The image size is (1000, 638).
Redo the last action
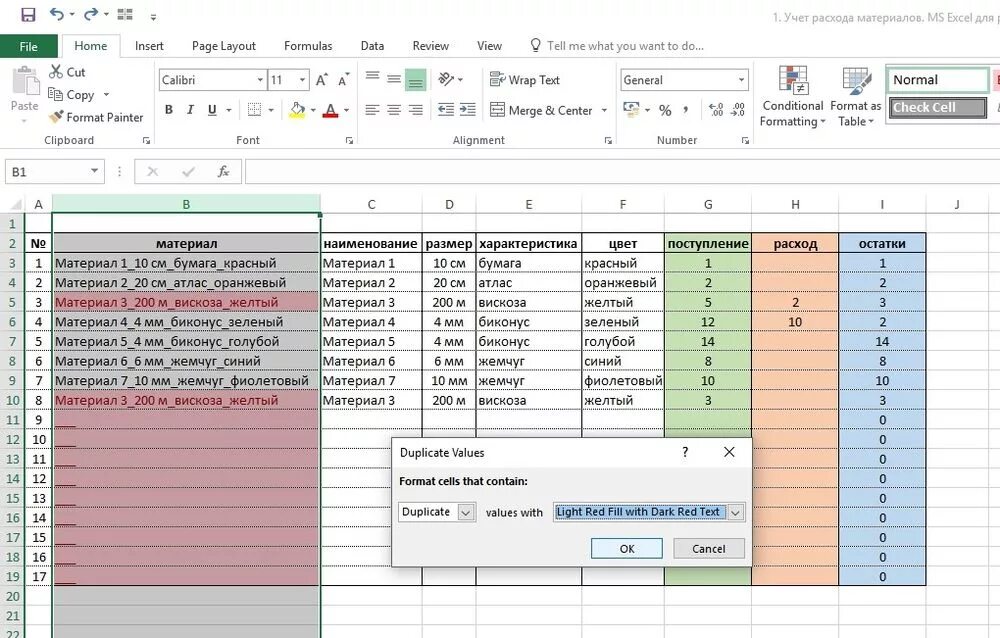coord(91,14)
